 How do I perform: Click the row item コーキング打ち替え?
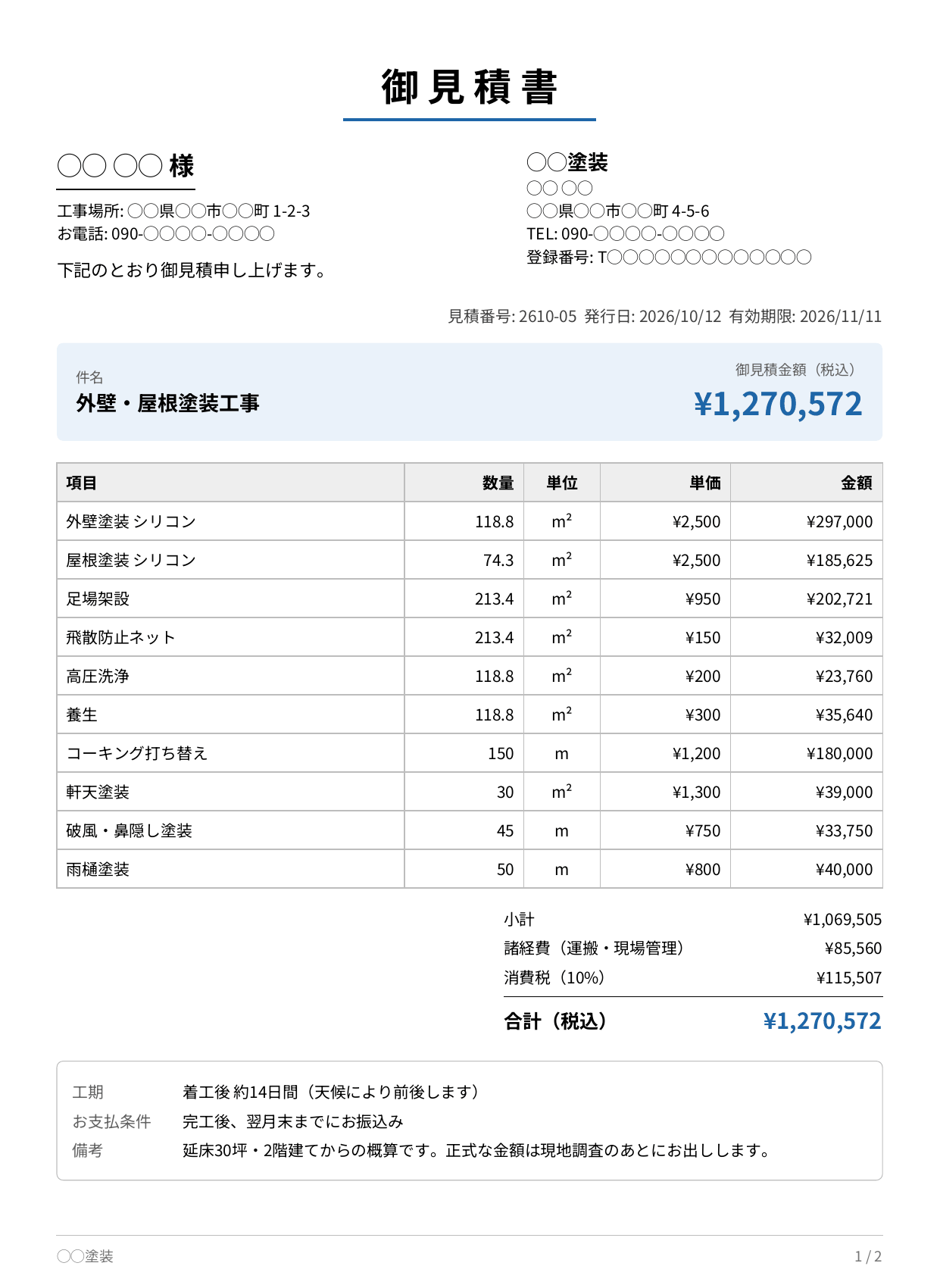tap(137, 753)
